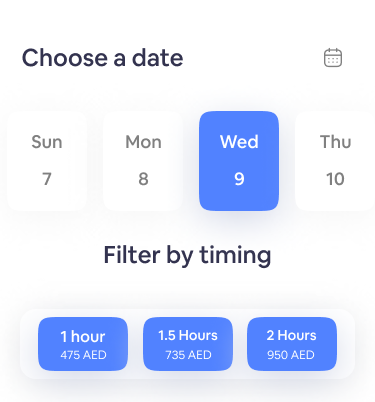Click the "Thu" day label
Viewport: 375px width, 402px height.
(x=336, y=142)
